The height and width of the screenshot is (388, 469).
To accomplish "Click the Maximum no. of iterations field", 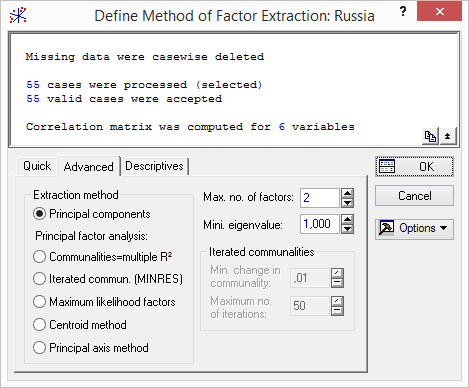I will pyautogui.click(x=310, y=306).
